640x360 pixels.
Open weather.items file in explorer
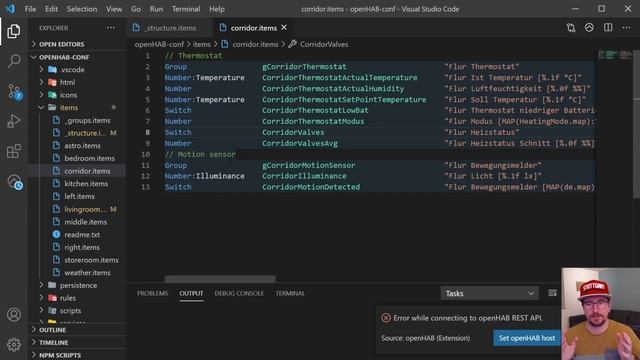(x=78, y=272)
